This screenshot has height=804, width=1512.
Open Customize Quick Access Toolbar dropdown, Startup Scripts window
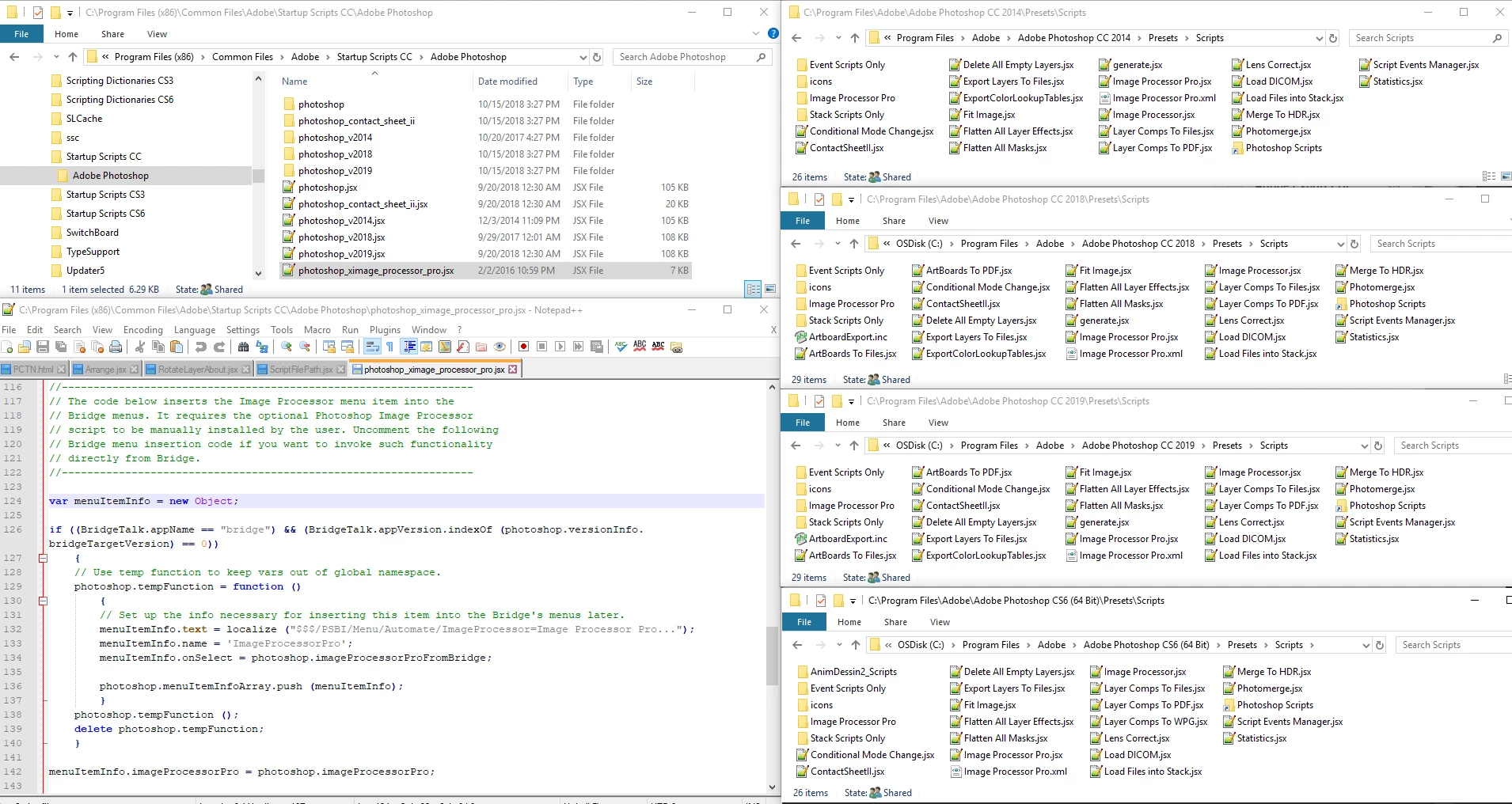point(70,13)
